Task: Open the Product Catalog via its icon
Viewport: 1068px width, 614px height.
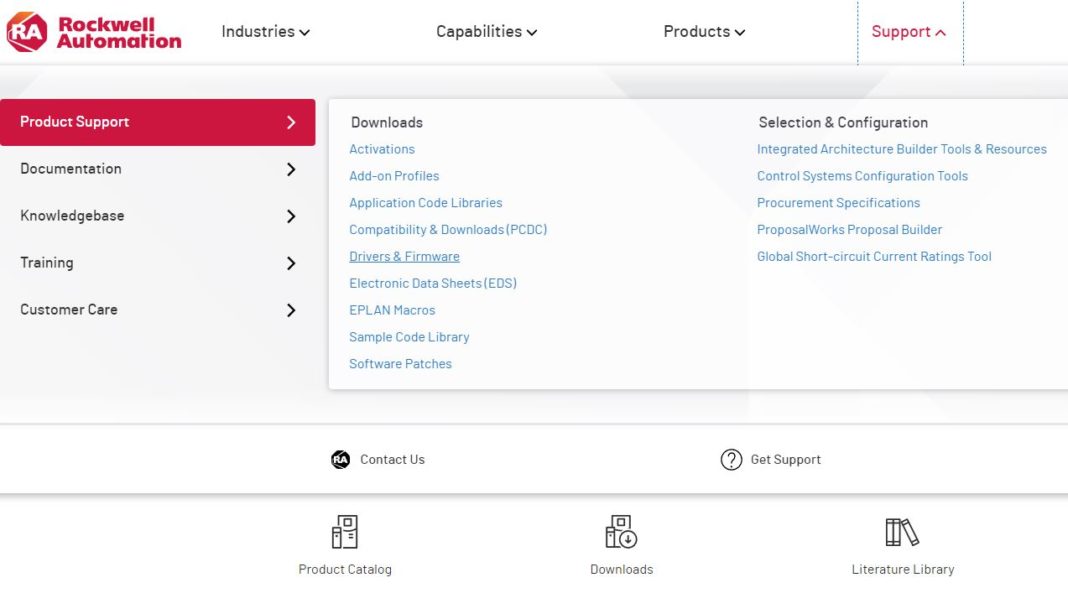Action: (344, 531)
